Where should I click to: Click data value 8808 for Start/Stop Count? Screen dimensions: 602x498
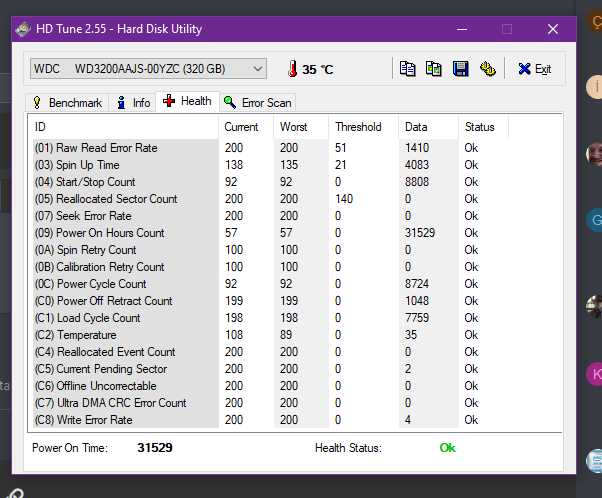pyautogui.click(x=417, y=182)
